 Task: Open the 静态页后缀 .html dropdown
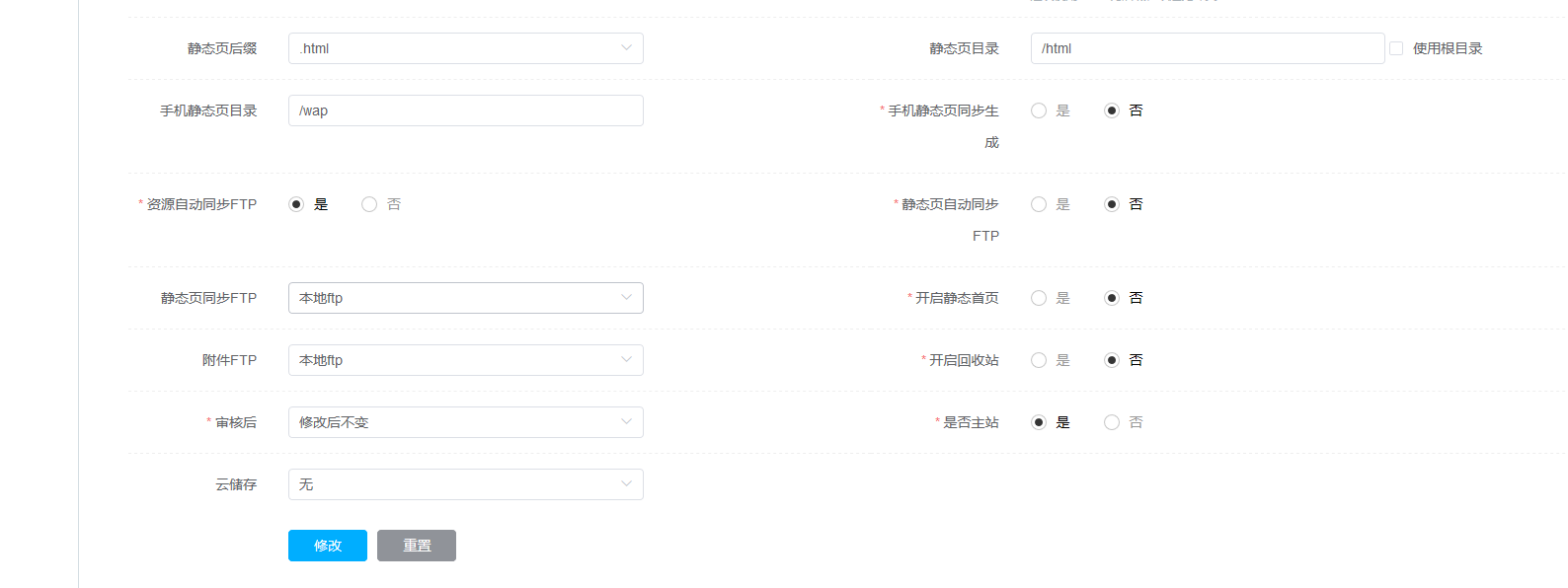click(465, 48)
